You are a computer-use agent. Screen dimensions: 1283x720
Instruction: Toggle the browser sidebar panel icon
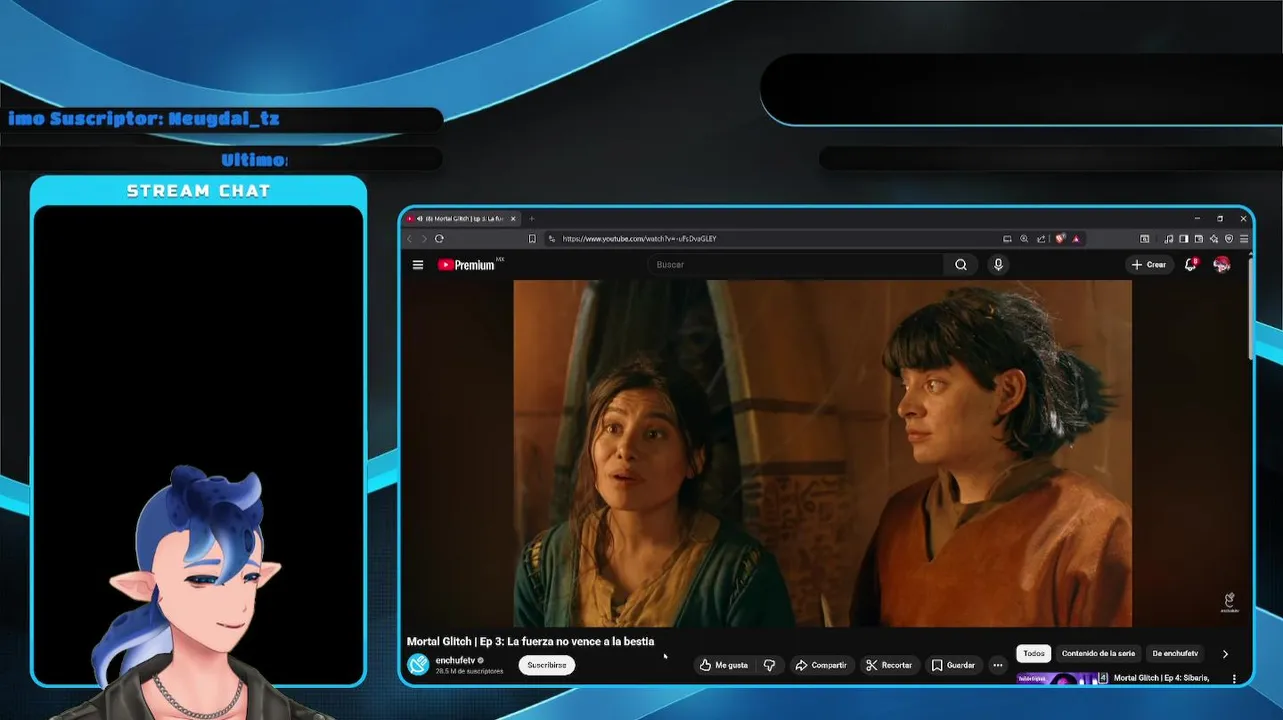pos(1183,239)
